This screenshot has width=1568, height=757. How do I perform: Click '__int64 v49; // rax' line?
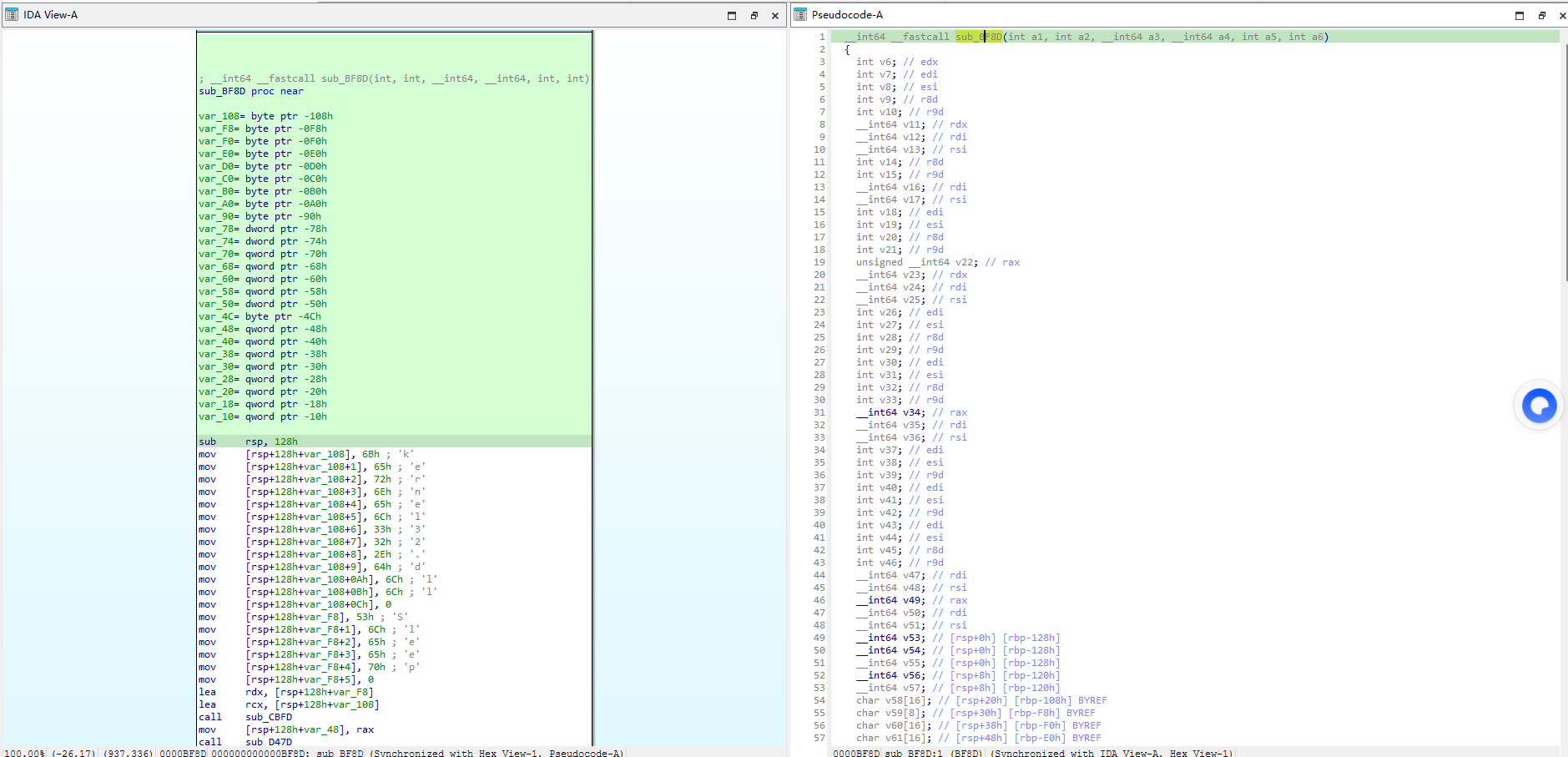tap(912, 600)
